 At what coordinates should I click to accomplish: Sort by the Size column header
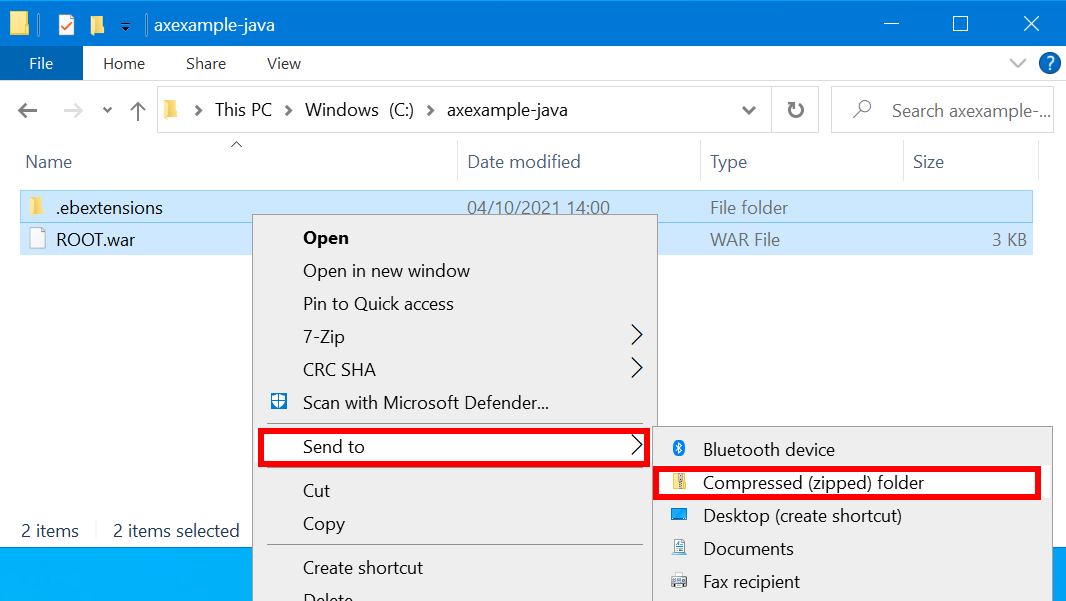point(928,162)
